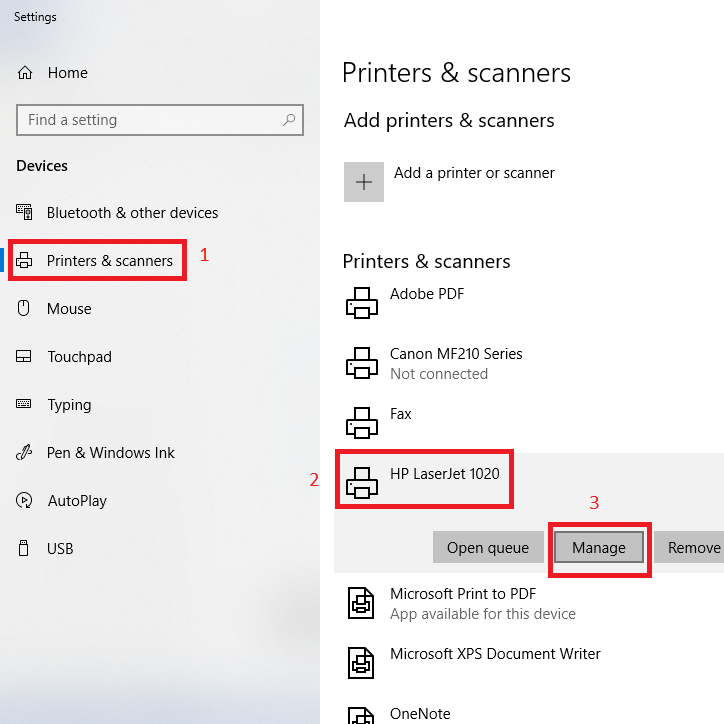Click the Home icon in sidebar
This screenshot has height=724, width=724.
(26, 73)
